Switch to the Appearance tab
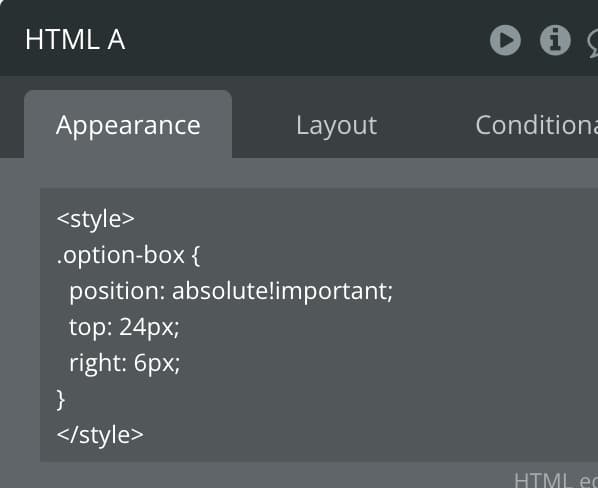Image resolution: width=598 pixels, height=488 pixels. point(128,125)
